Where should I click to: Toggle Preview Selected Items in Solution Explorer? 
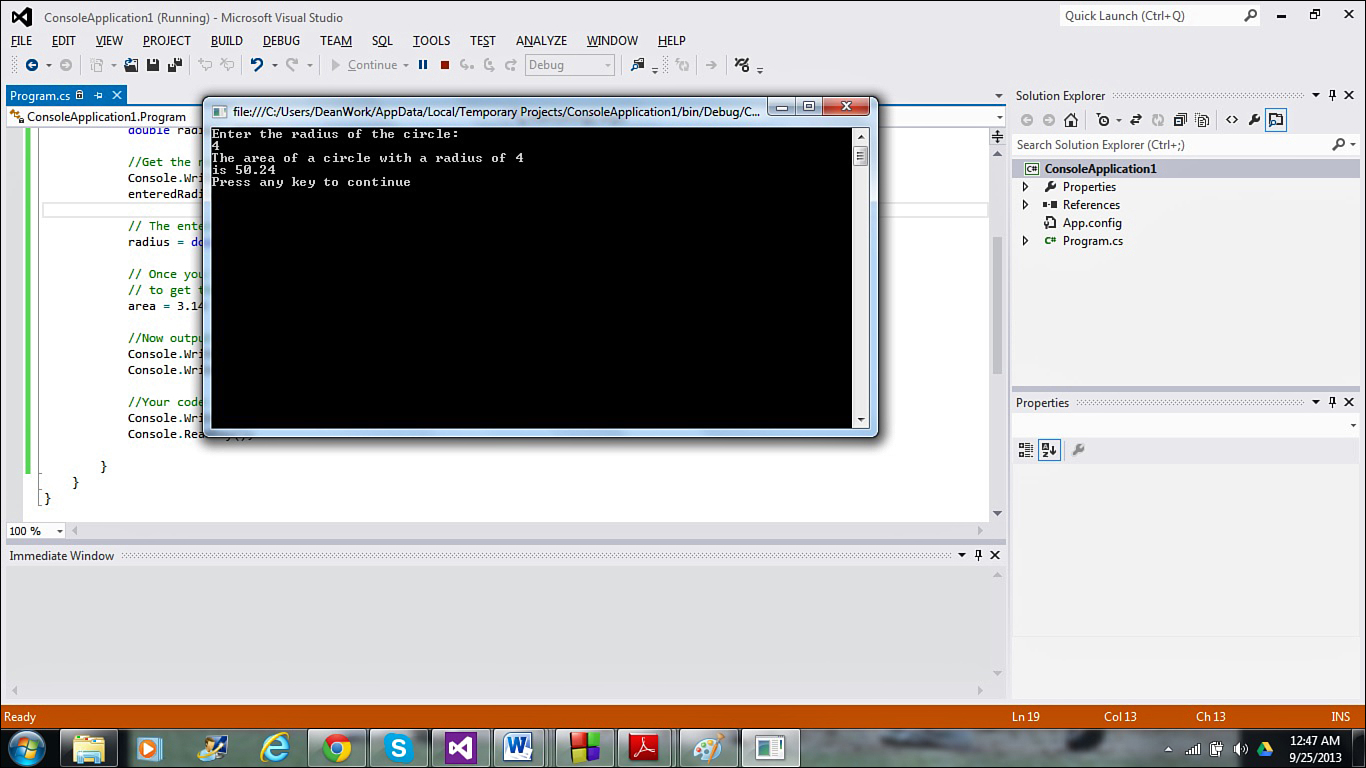pyautogui.click(x=1276, y=120)
